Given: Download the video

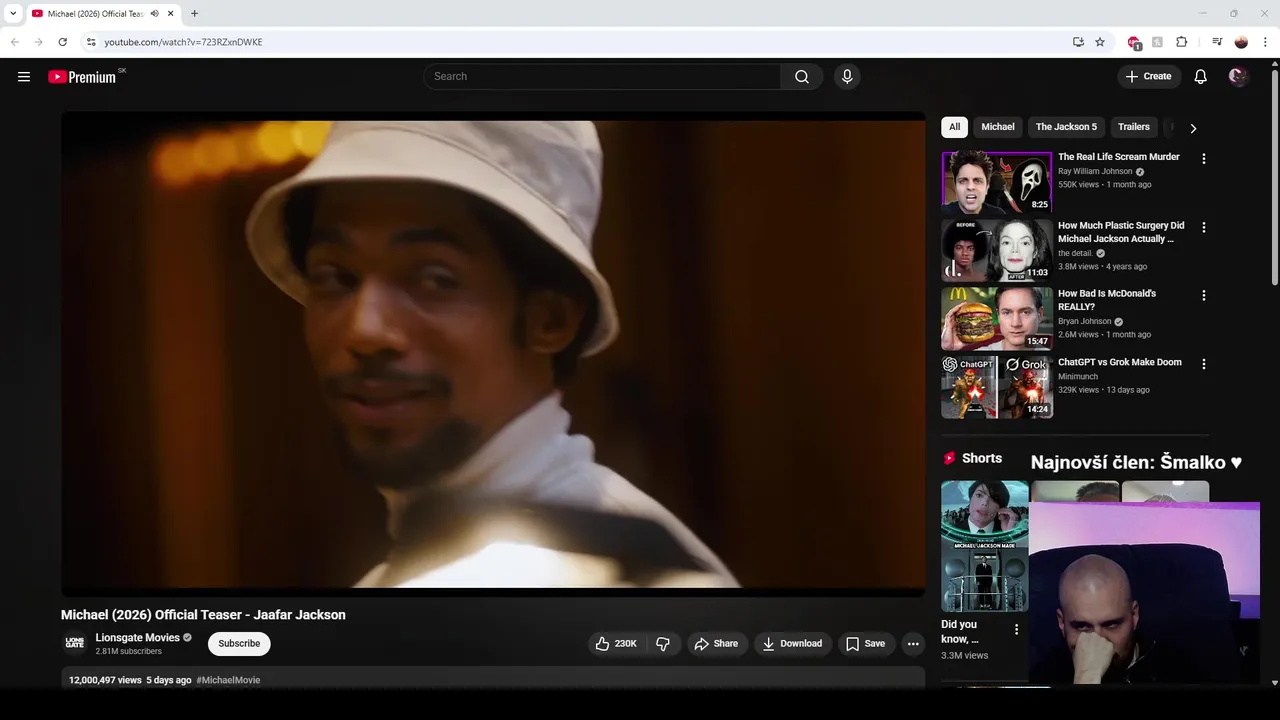Looking at the screenshot, I should click(792, 644).
